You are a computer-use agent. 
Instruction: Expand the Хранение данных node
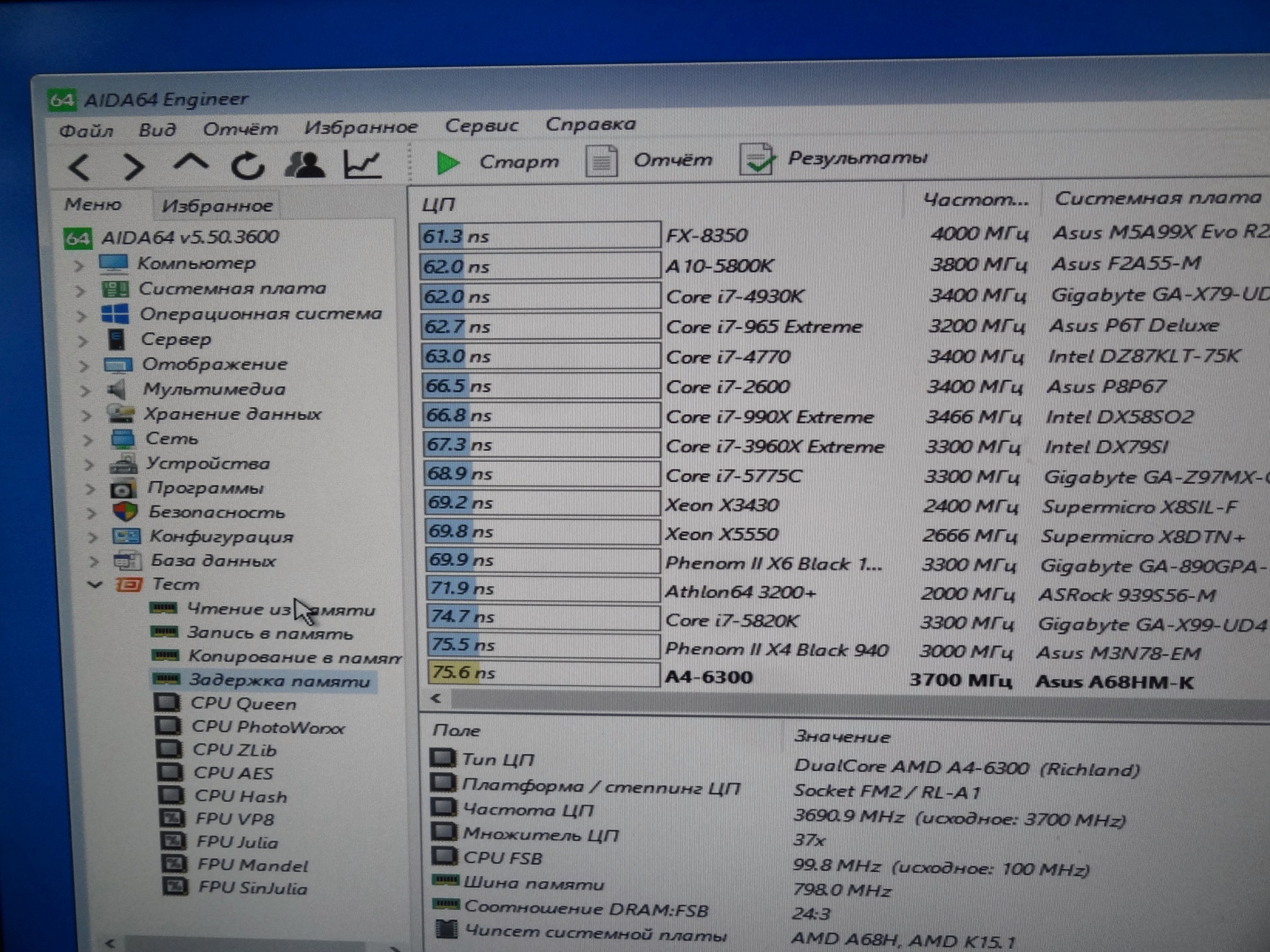coord(86,416)
